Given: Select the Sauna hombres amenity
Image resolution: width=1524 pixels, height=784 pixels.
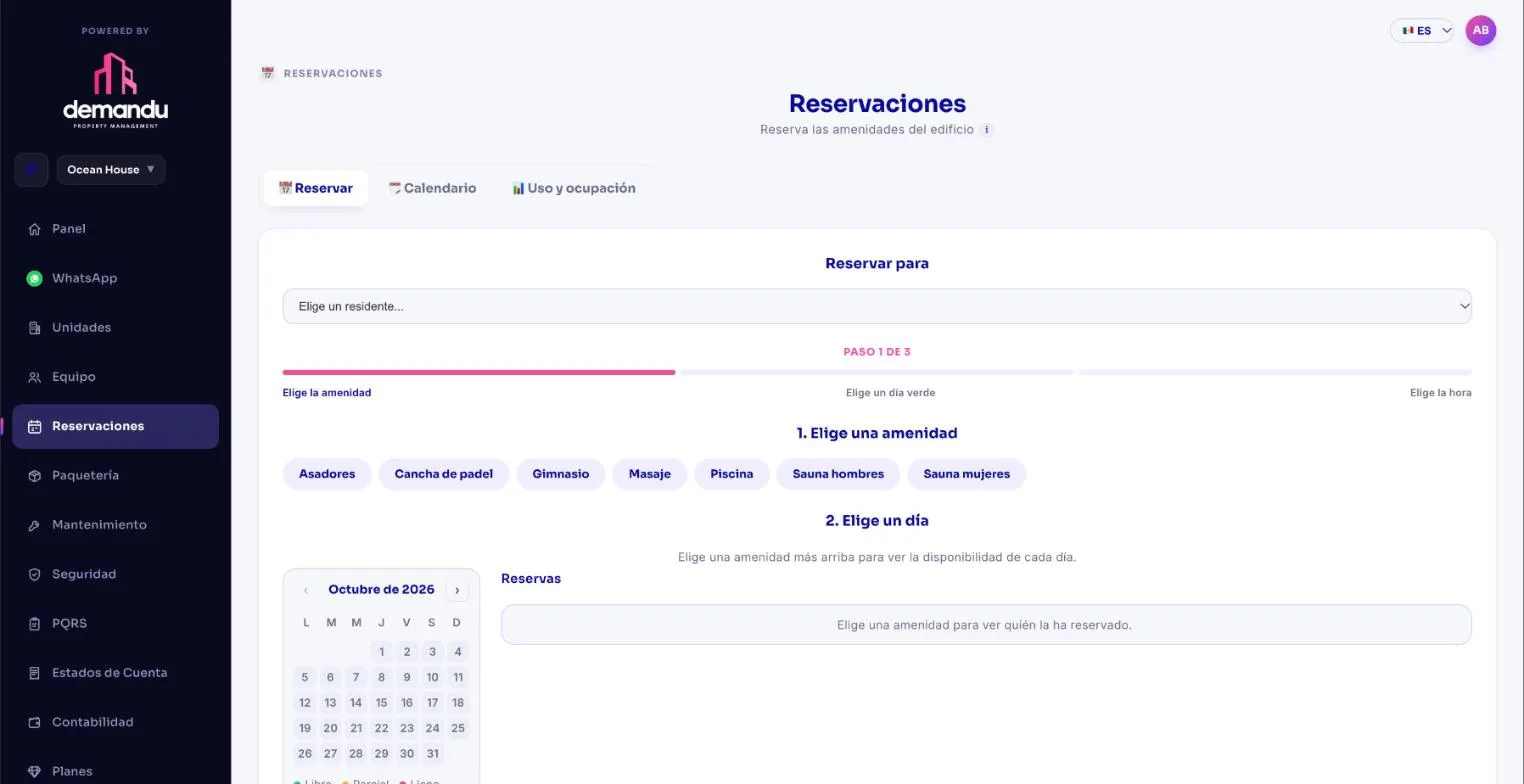Looking at the screenshot, I should (x=838, y=474).
